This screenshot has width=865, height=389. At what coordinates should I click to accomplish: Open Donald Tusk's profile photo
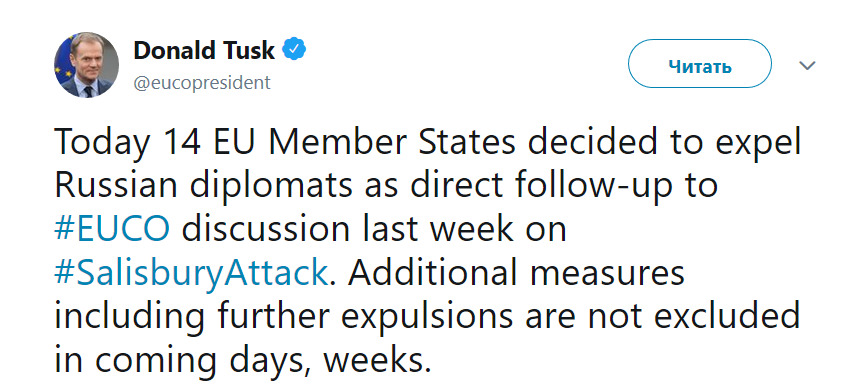click(x=86, y=65)
